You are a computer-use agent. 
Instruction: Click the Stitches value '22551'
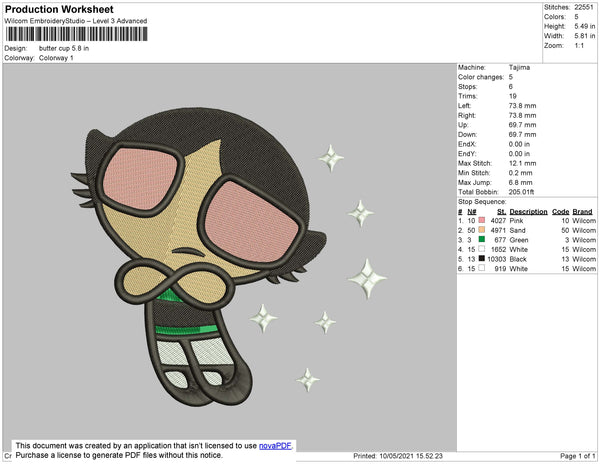tap(584, 7)
